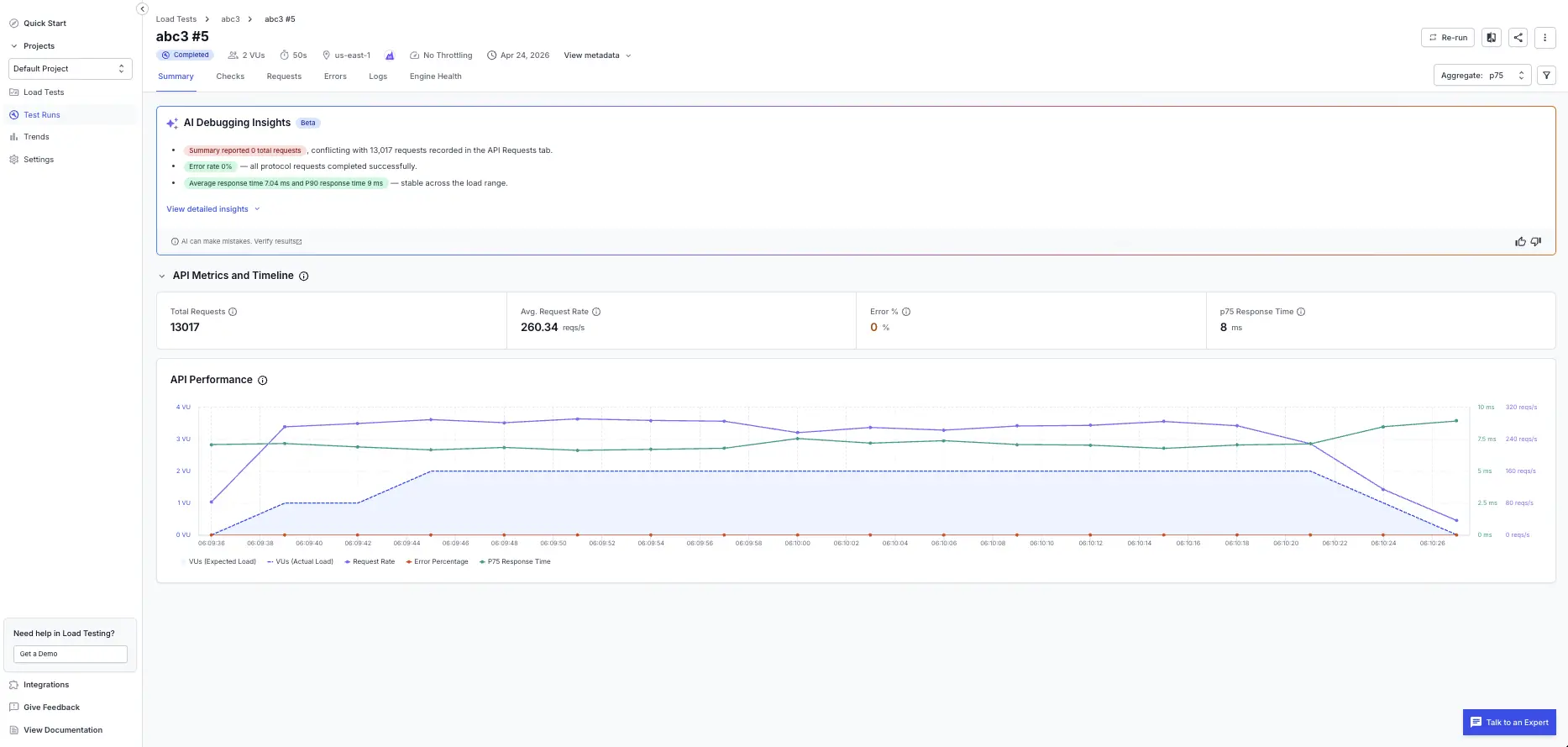Open Give Feedback link
The height and width of the screenshot is (747, 1568).
pyautogui.click(x=45, y=708)
